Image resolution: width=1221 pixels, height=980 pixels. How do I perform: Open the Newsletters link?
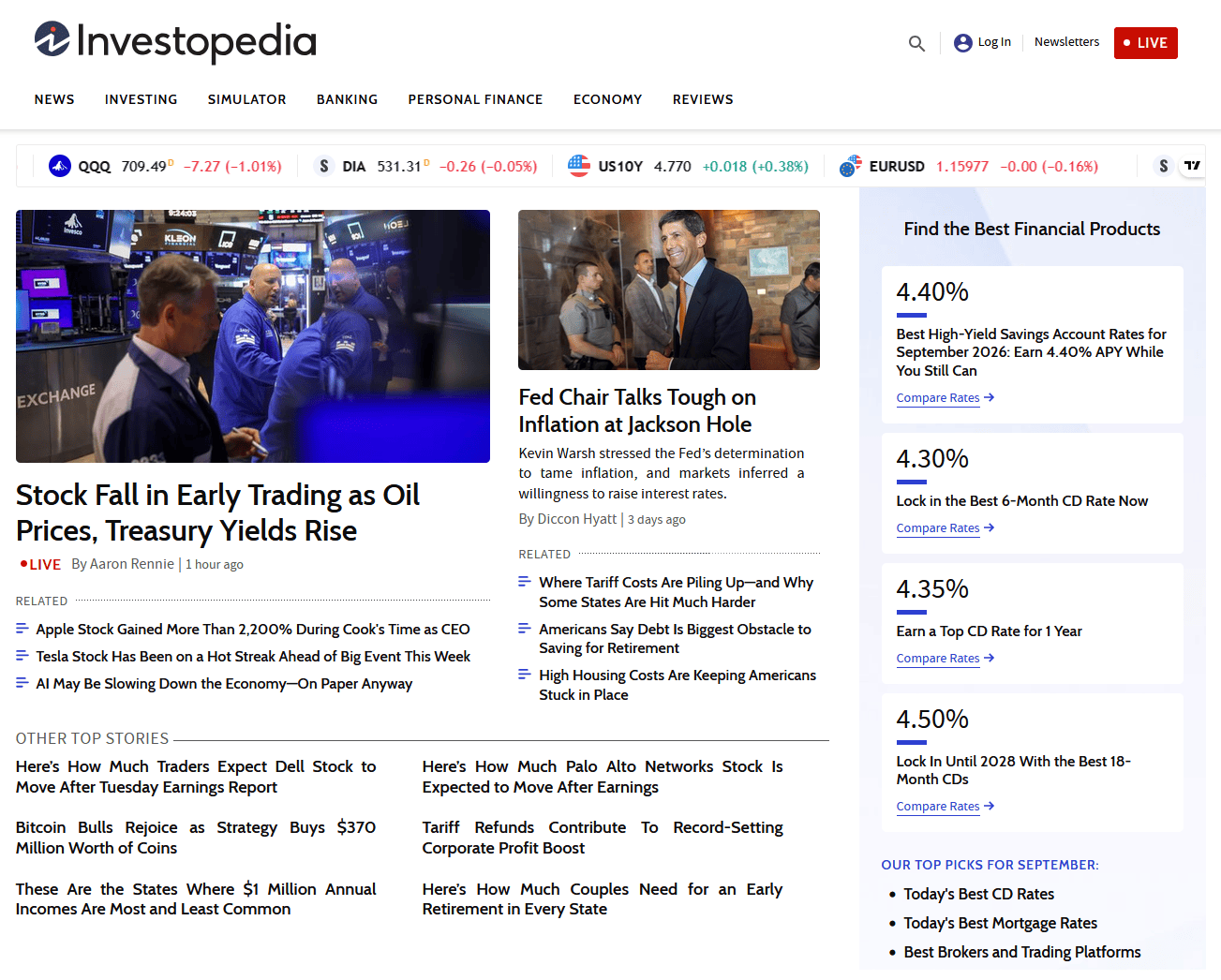(x=1066, y=42)
